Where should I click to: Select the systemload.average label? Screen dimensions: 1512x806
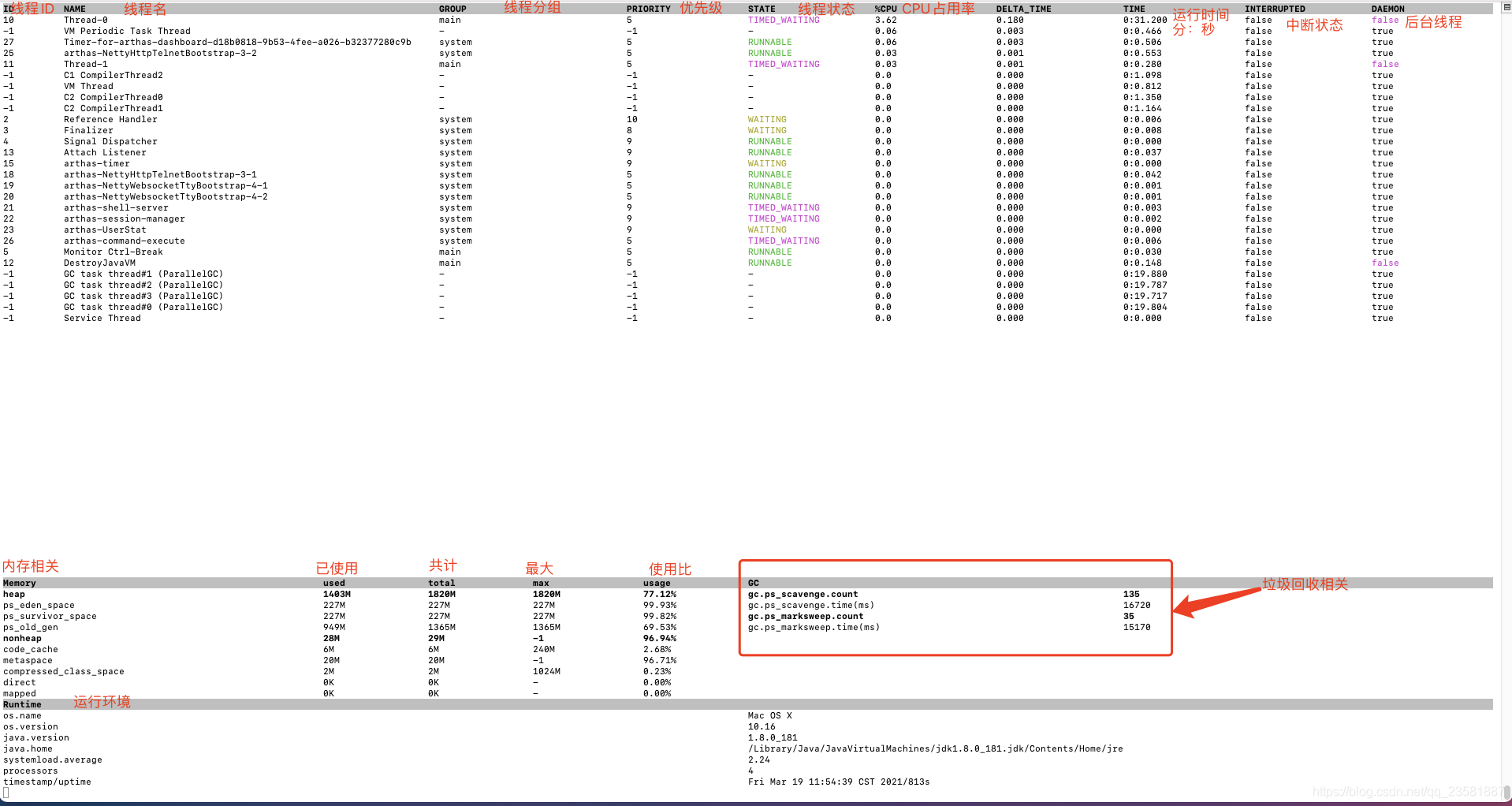point(53,760)
